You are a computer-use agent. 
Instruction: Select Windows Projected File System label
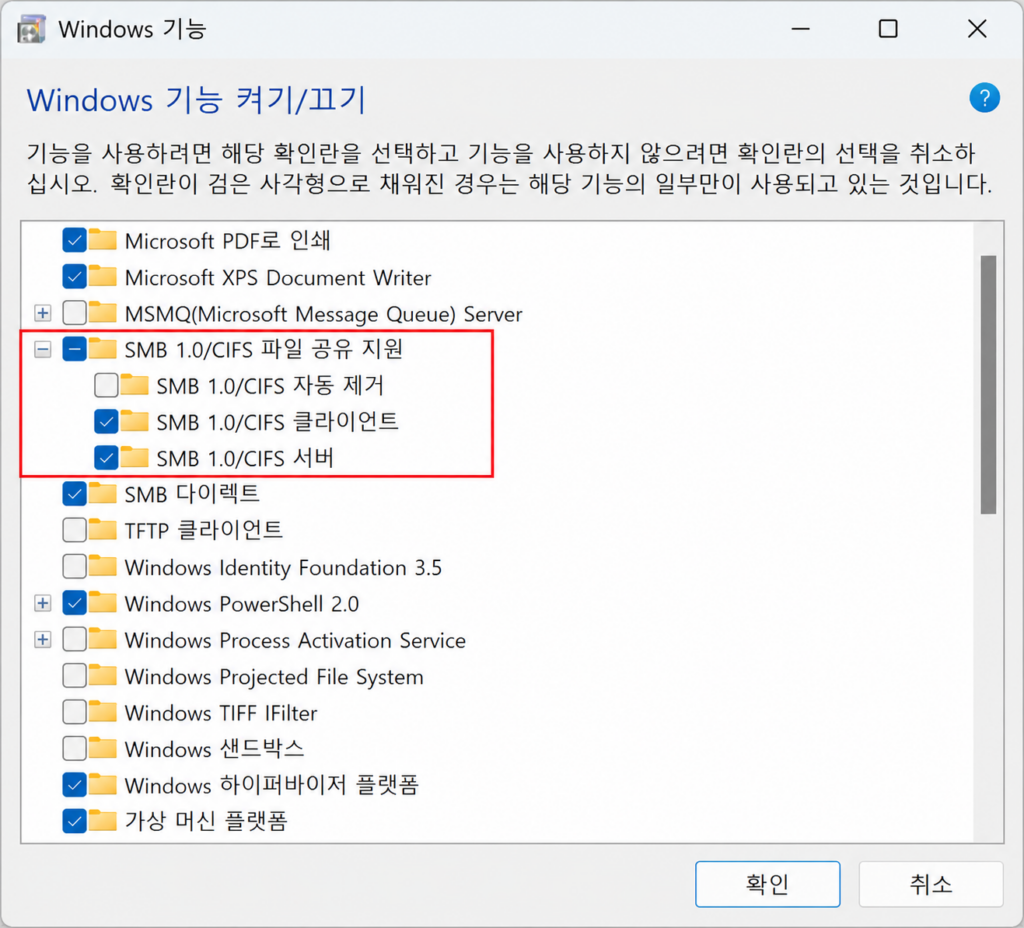pos(274,677)
